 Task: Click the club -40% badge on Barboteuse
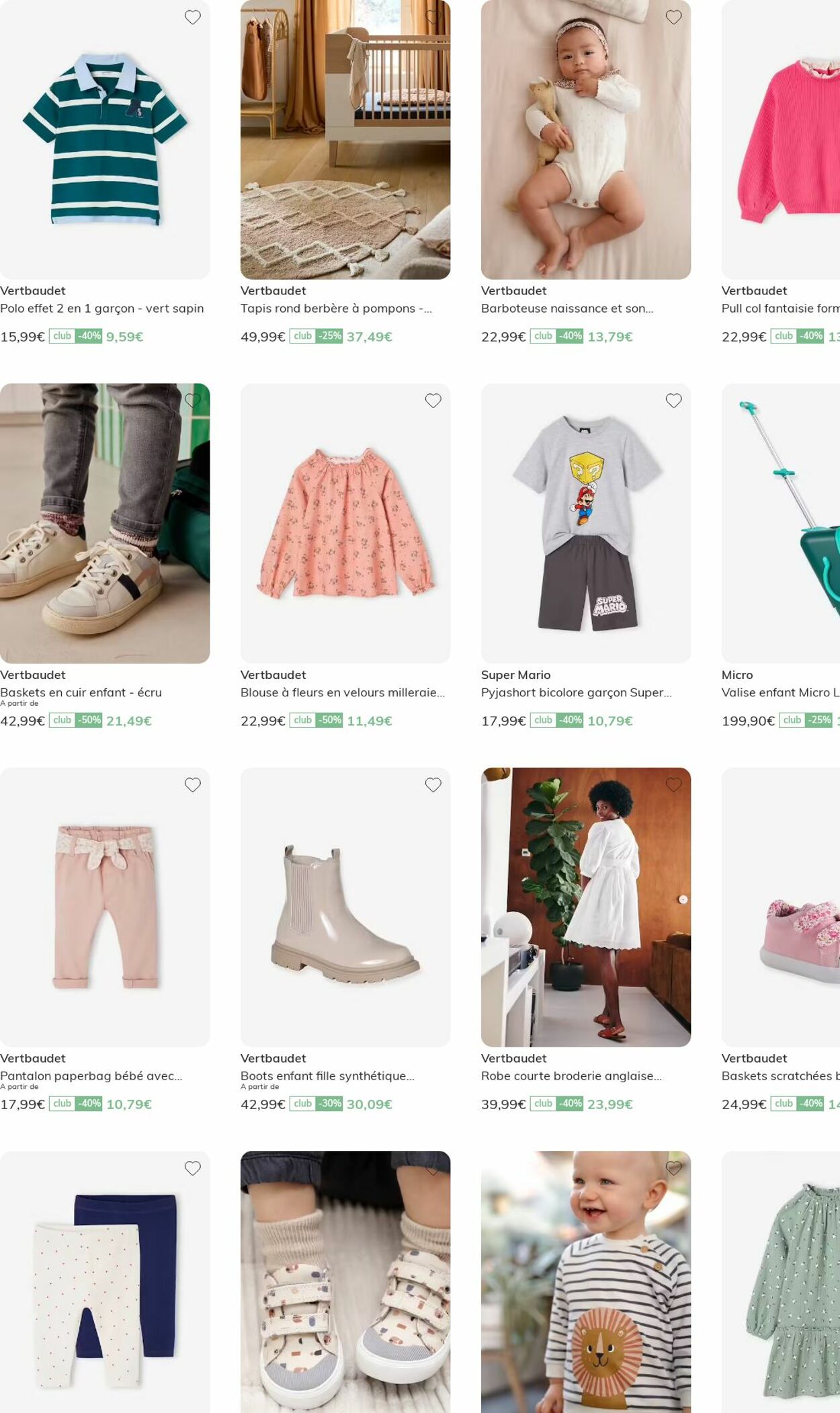(556, 335)
